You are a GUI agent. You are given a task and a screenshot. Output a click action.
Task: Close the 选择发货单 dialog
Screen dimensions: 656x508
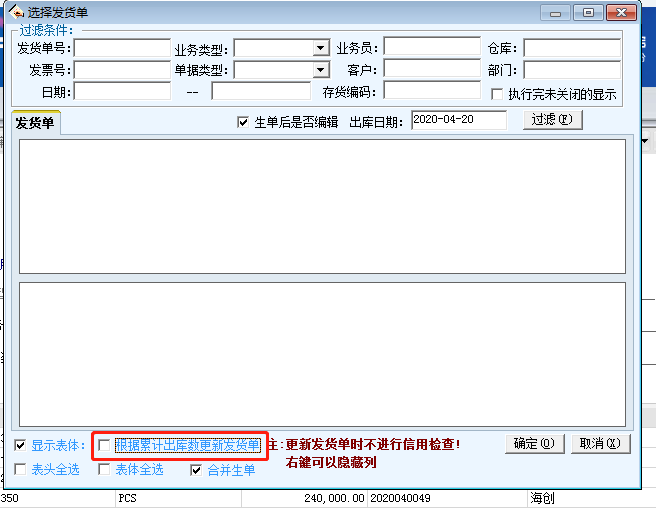[621, 13]
